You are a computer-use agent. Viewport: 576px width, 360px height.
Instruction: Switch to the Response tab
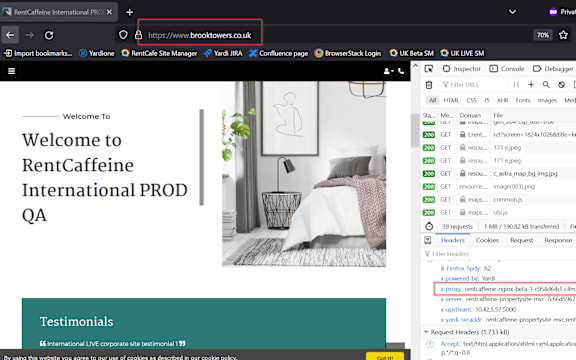[558, 240]
